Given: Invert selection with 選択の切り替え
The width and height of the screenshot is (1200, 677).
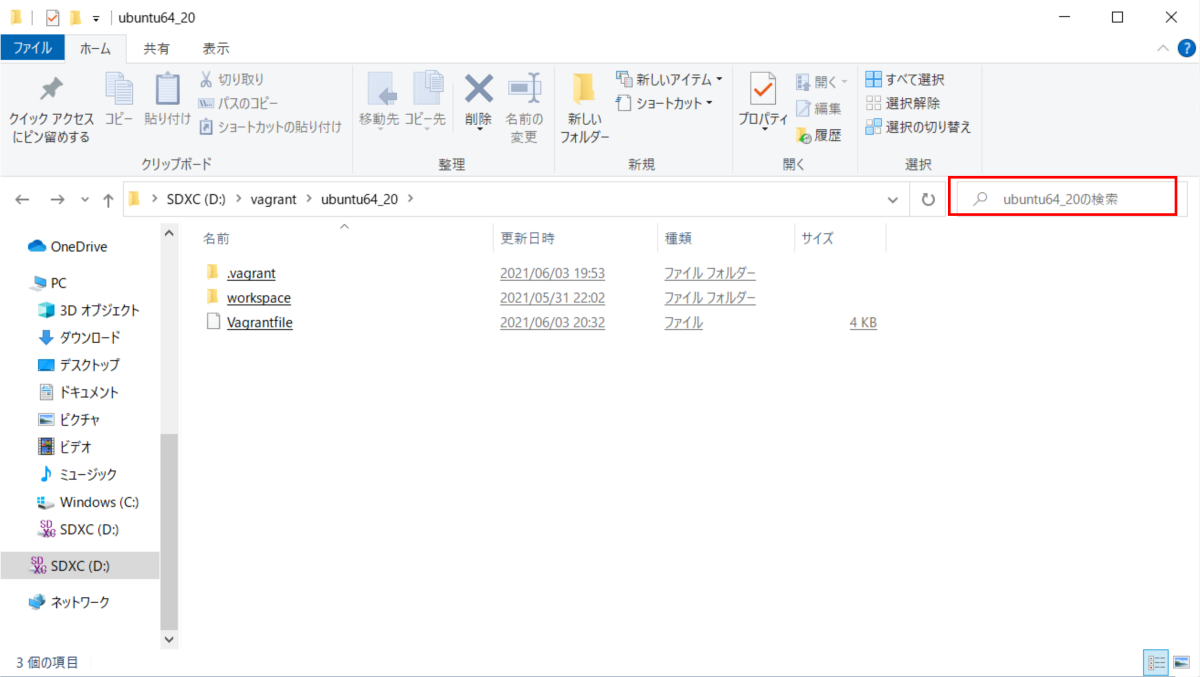Looking at the screenshot, I should (x=916, y=127).
